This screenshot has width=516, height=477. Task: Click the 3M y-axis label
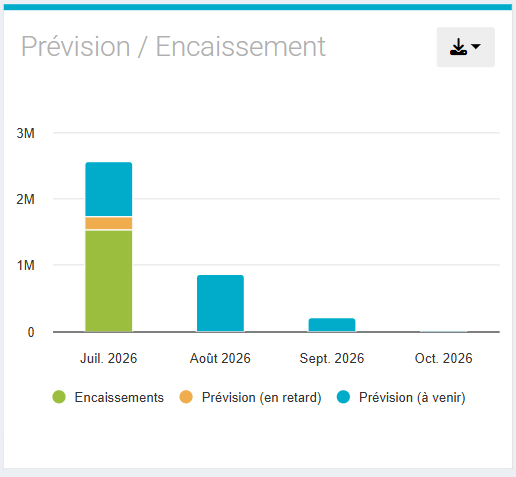26,133
